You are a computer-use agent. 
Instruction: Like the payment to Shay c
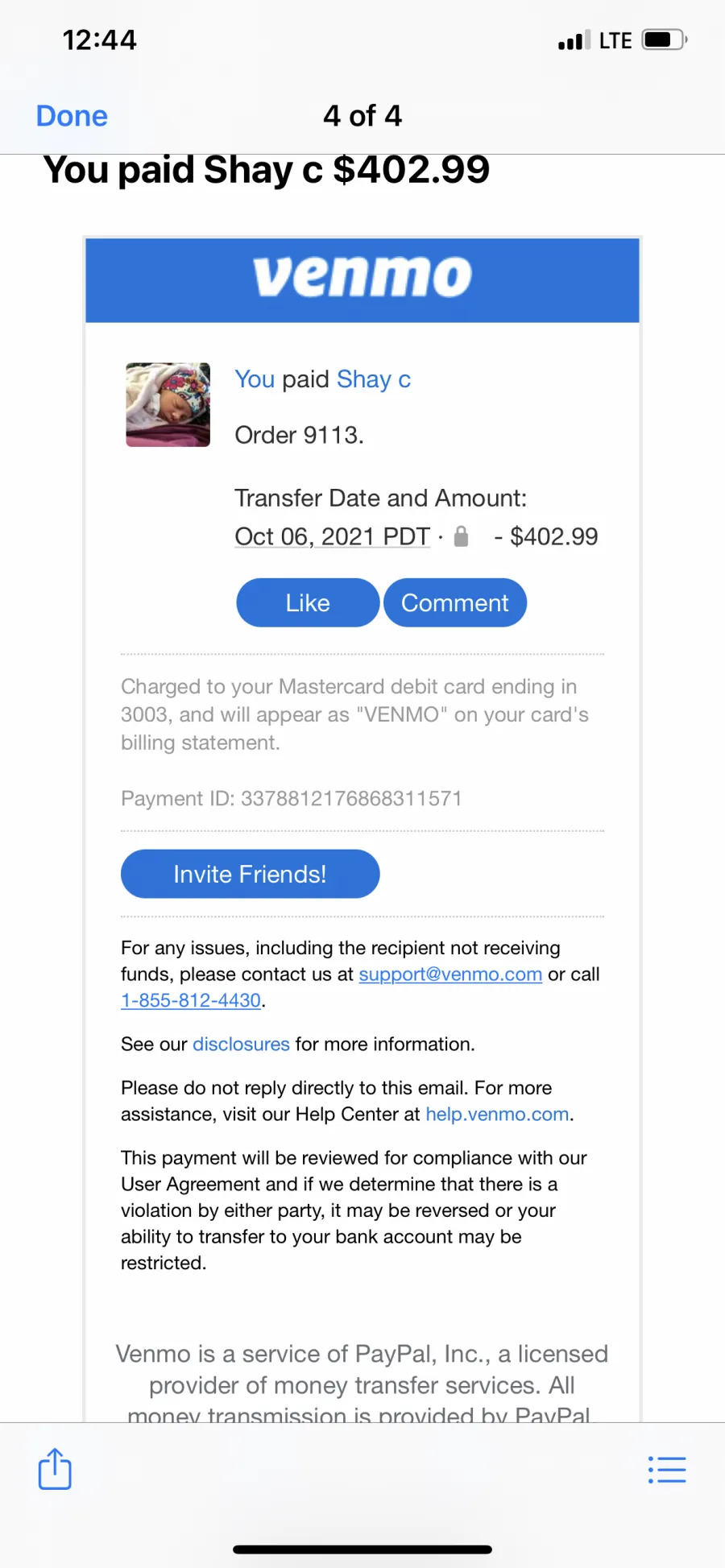pyautogui.click(x=308, y=602)
